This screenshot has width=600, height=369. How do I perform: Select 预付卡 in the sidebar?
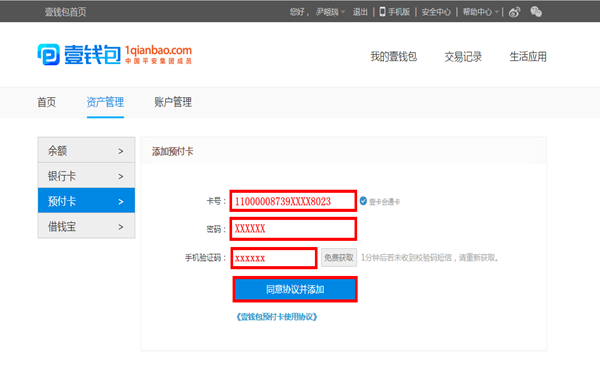pos(86,201)
